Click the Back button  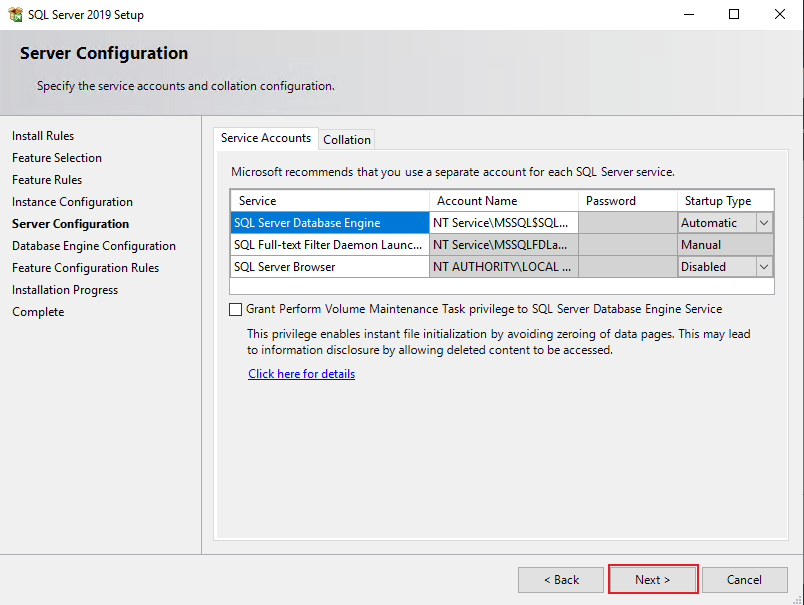(561, 580)
